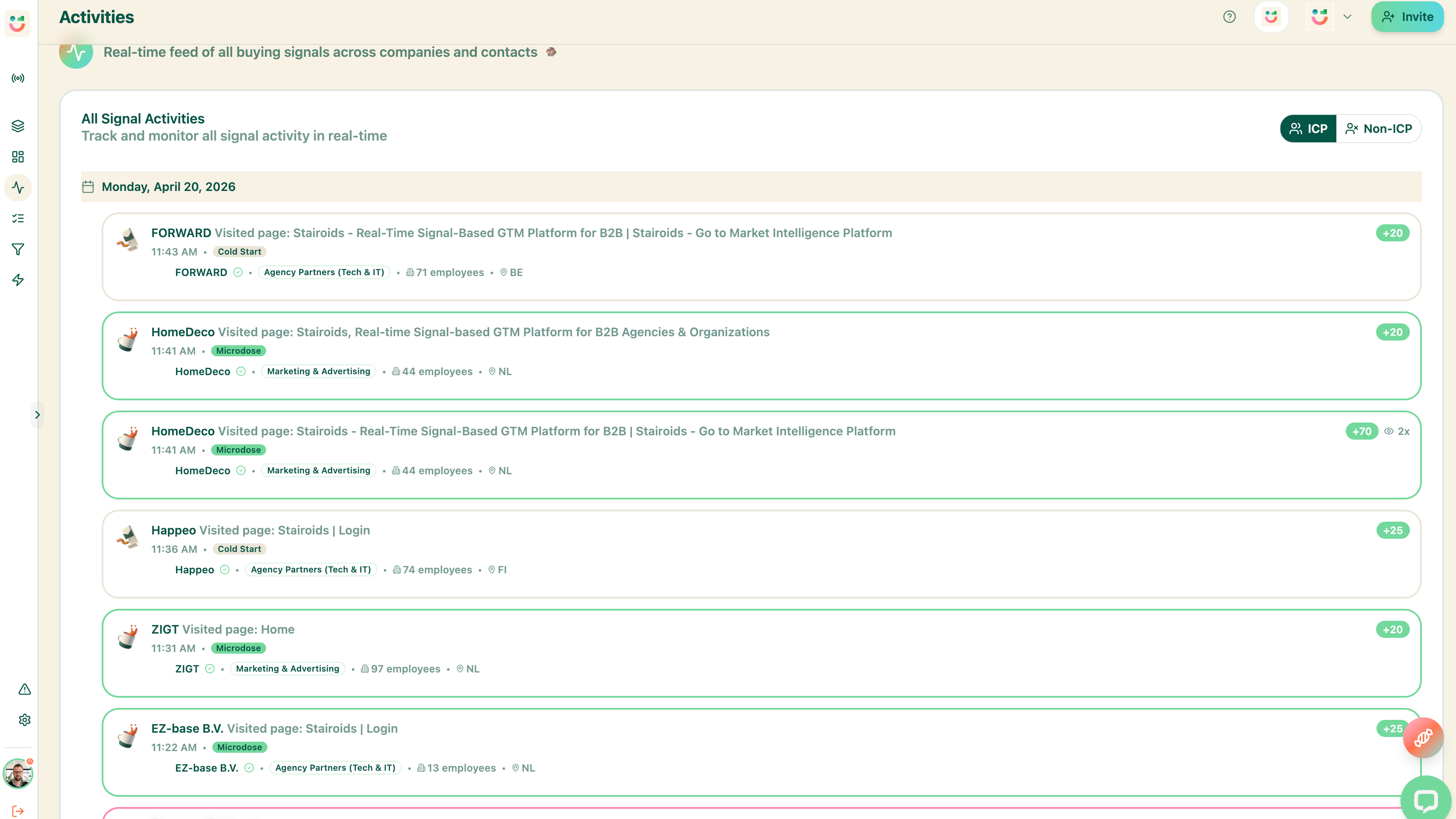Open the warning triangle alerts icon
The width and height of the screenshot is (1456, 819).
click(x=24, y=689)
